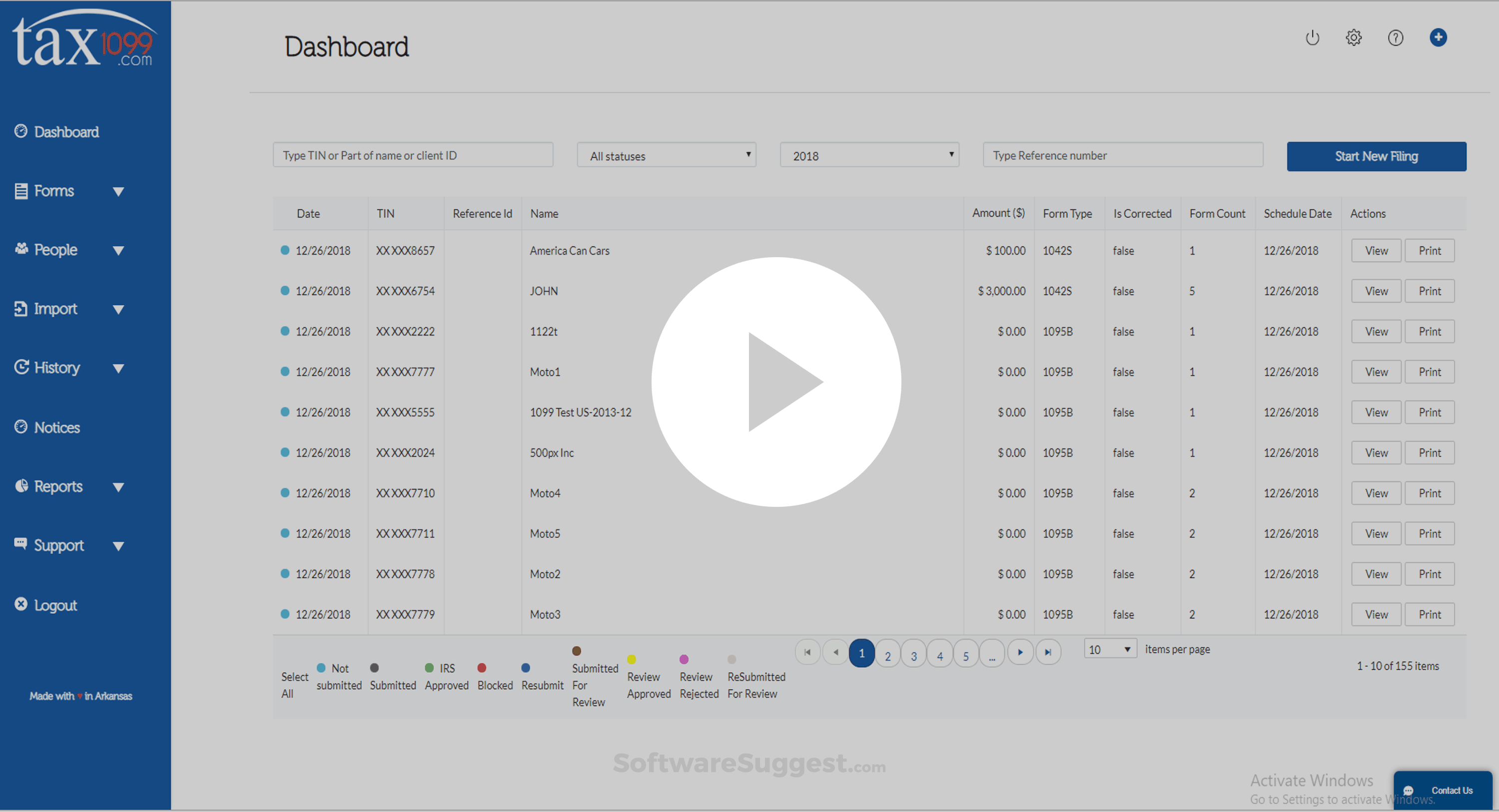Click the power/logout icon in header
The width and height of the screenshot is (1499, 812).
[1312, 38]
